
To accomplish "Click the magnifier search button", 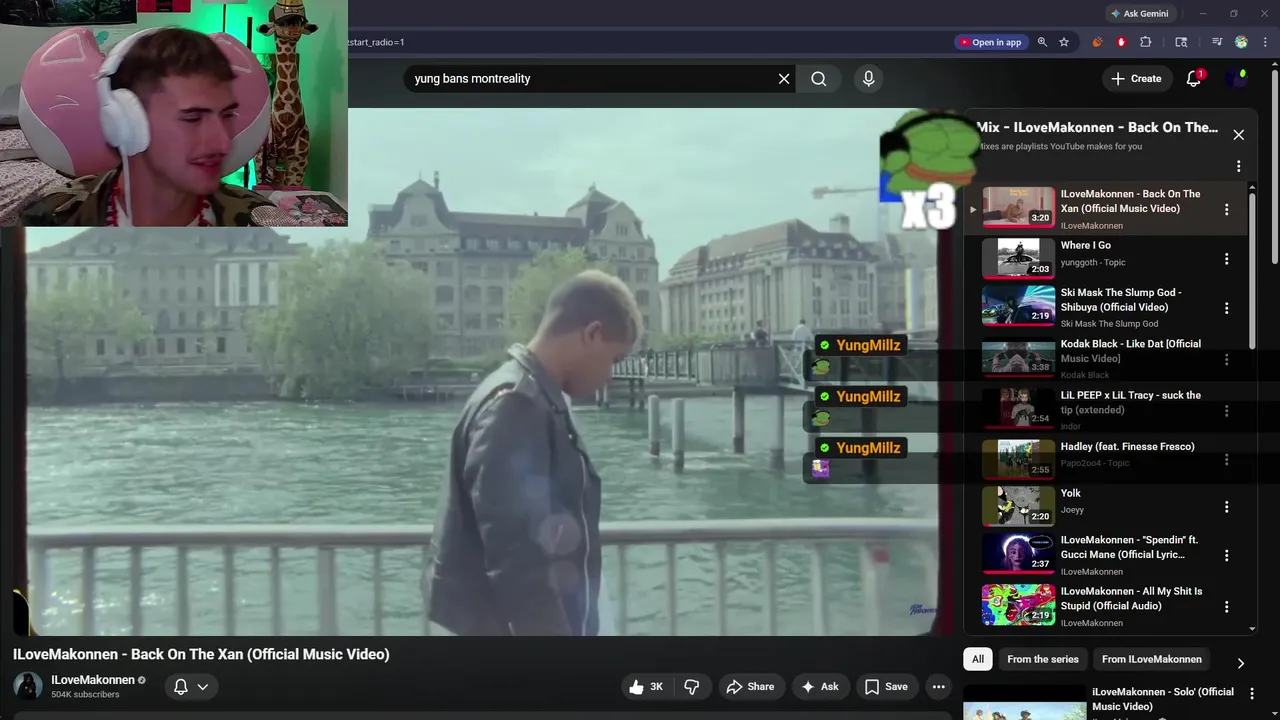I will 819,79.
